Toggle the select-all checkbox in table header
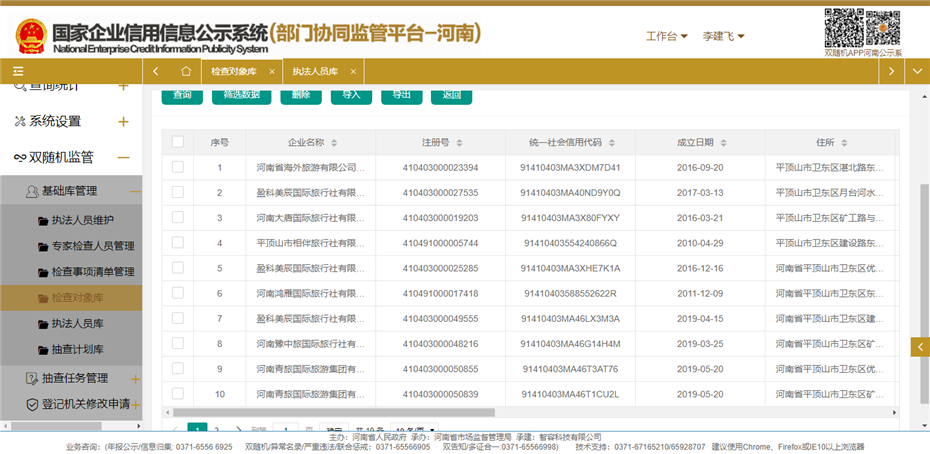The height and width of the screenshot is (454, 930). [x=178, y=142]
